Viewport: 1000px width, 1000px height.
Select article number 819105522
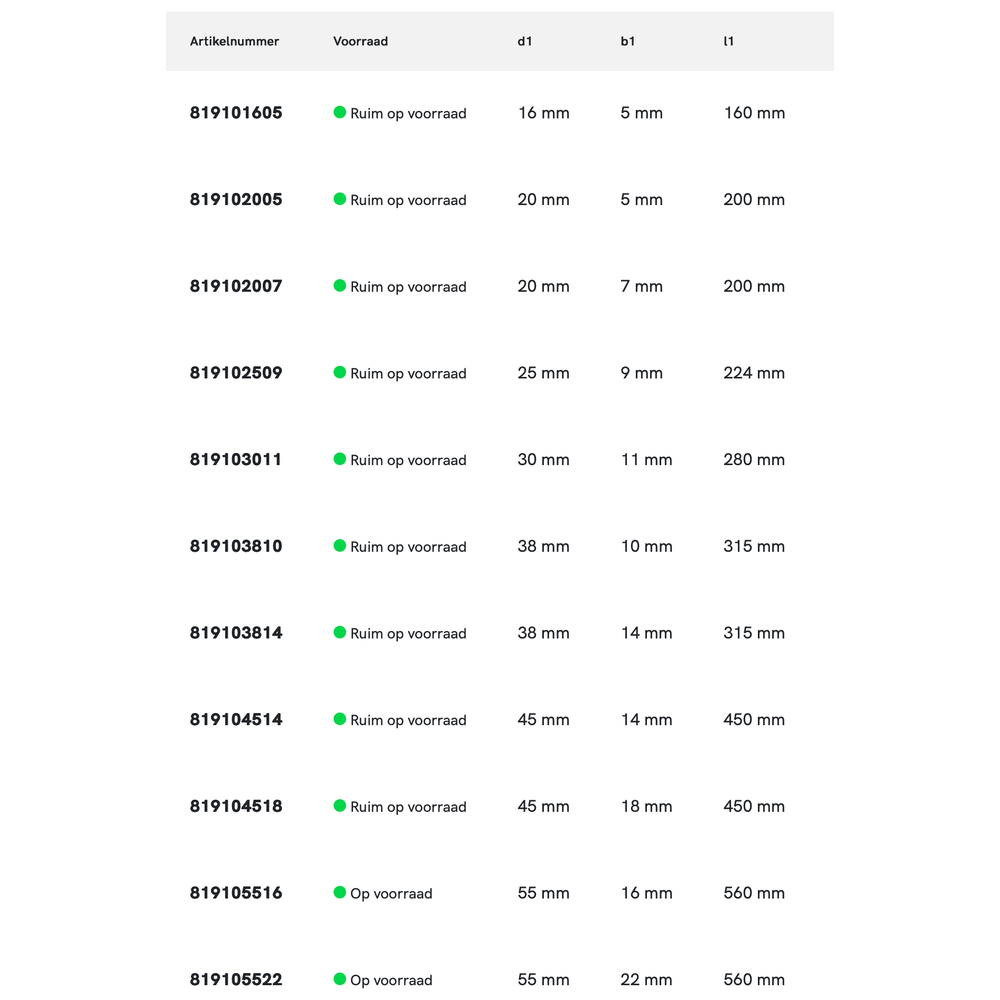click(x=236, y=980)
